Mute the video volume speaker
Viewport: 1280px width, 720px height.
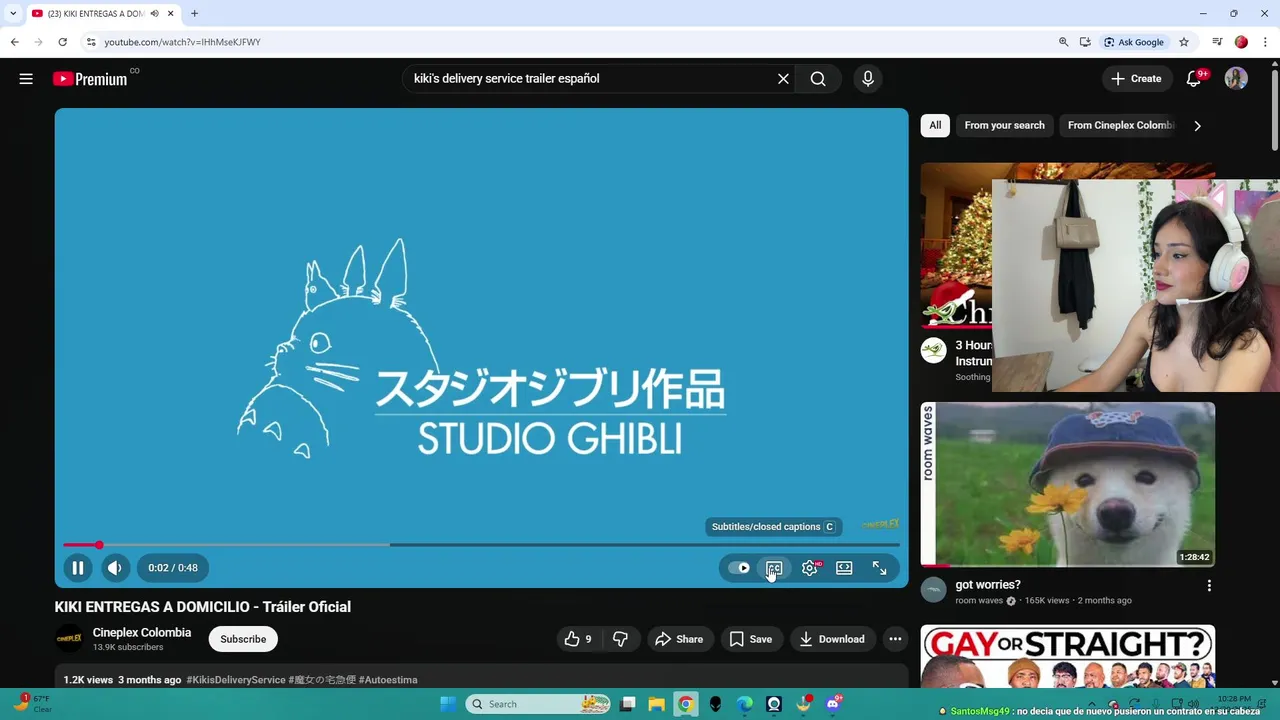(115, 568)
